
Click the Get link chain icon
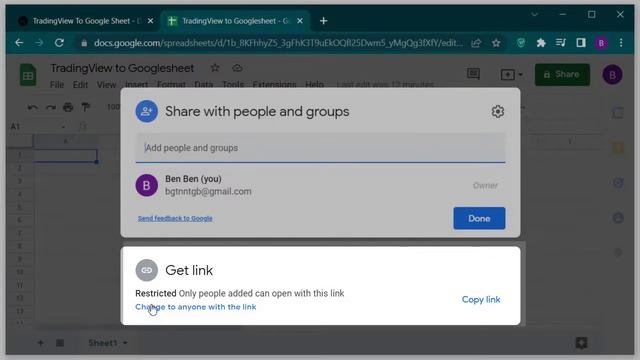coord(147,270)
